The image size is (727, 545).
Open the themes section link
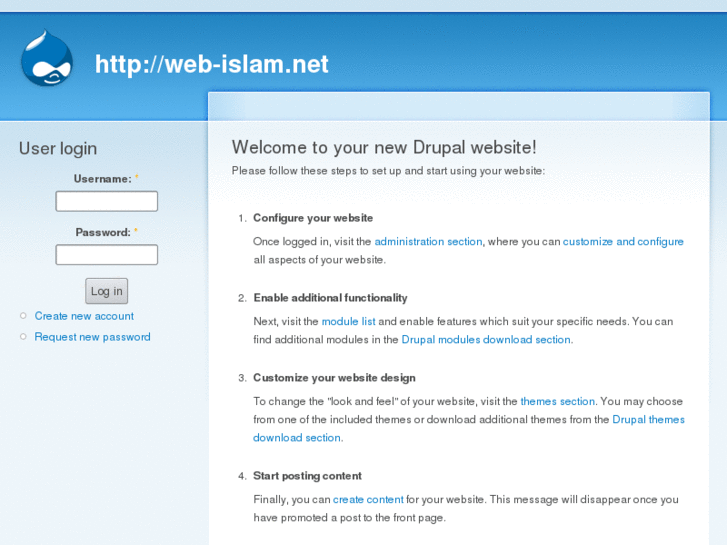(x=557, y=401)
